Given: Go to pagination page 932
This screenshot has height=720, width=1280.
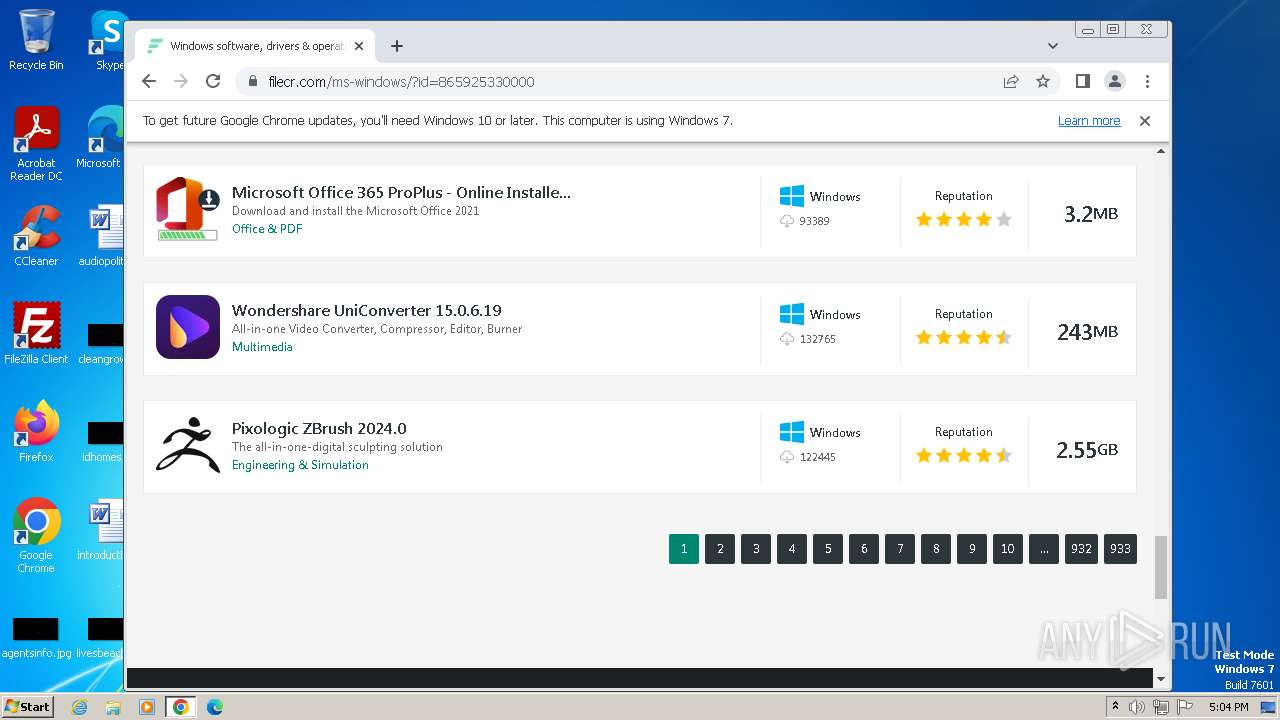Looking at the screenshot, I should click(x=1081, y=549).
